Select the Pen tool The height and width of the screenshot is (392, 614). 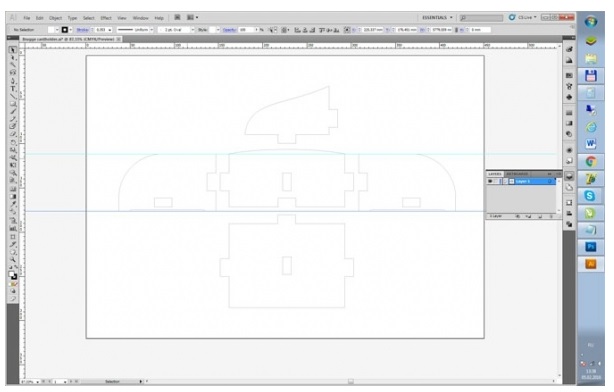[13, 81]
